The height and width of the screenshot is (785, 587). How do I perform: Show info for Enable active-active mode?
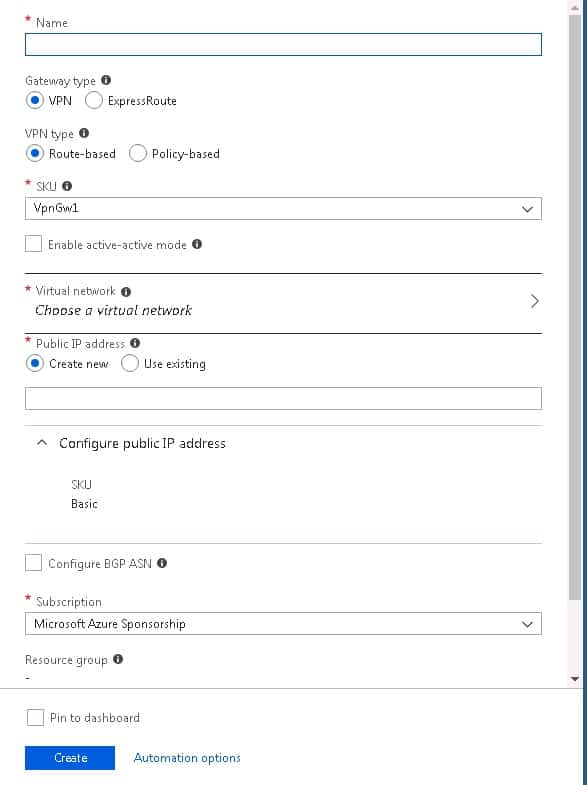point(197,244)
